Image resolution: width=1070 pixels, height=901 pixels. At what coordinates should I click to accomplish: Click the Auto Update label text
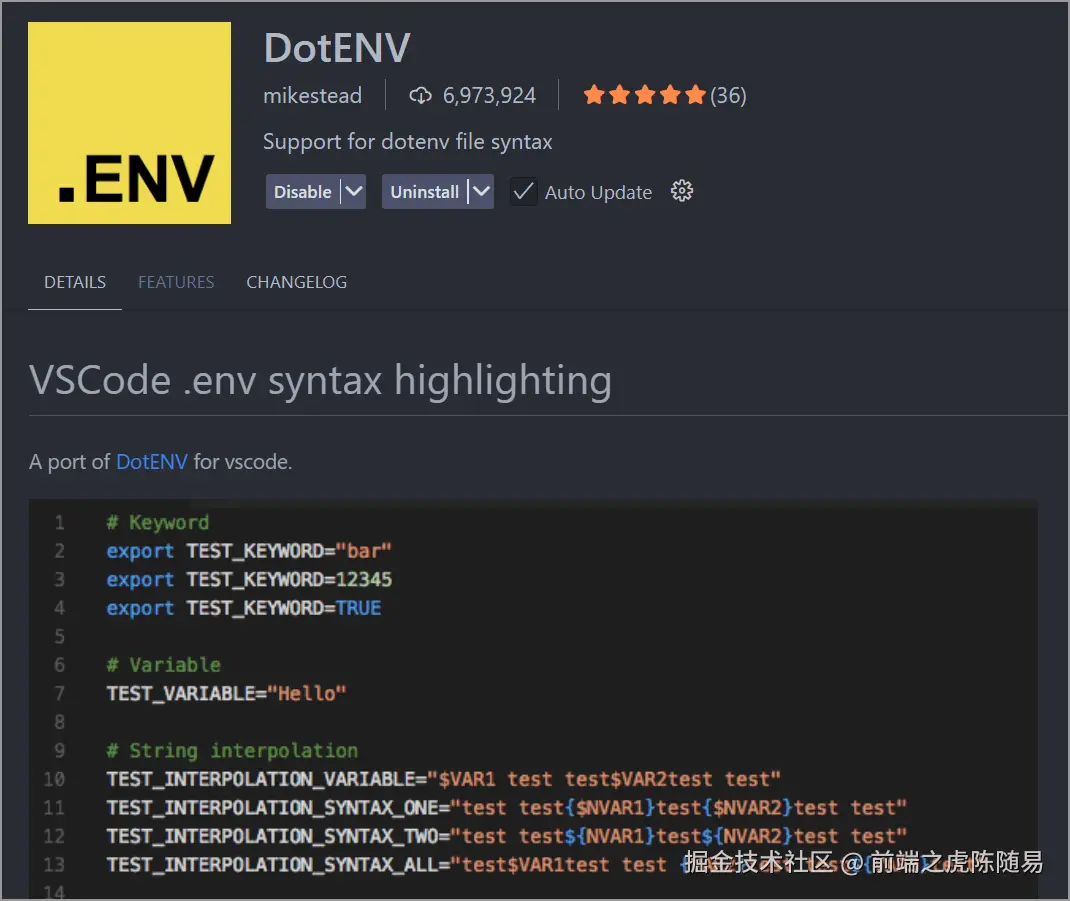tap(598, 192)
